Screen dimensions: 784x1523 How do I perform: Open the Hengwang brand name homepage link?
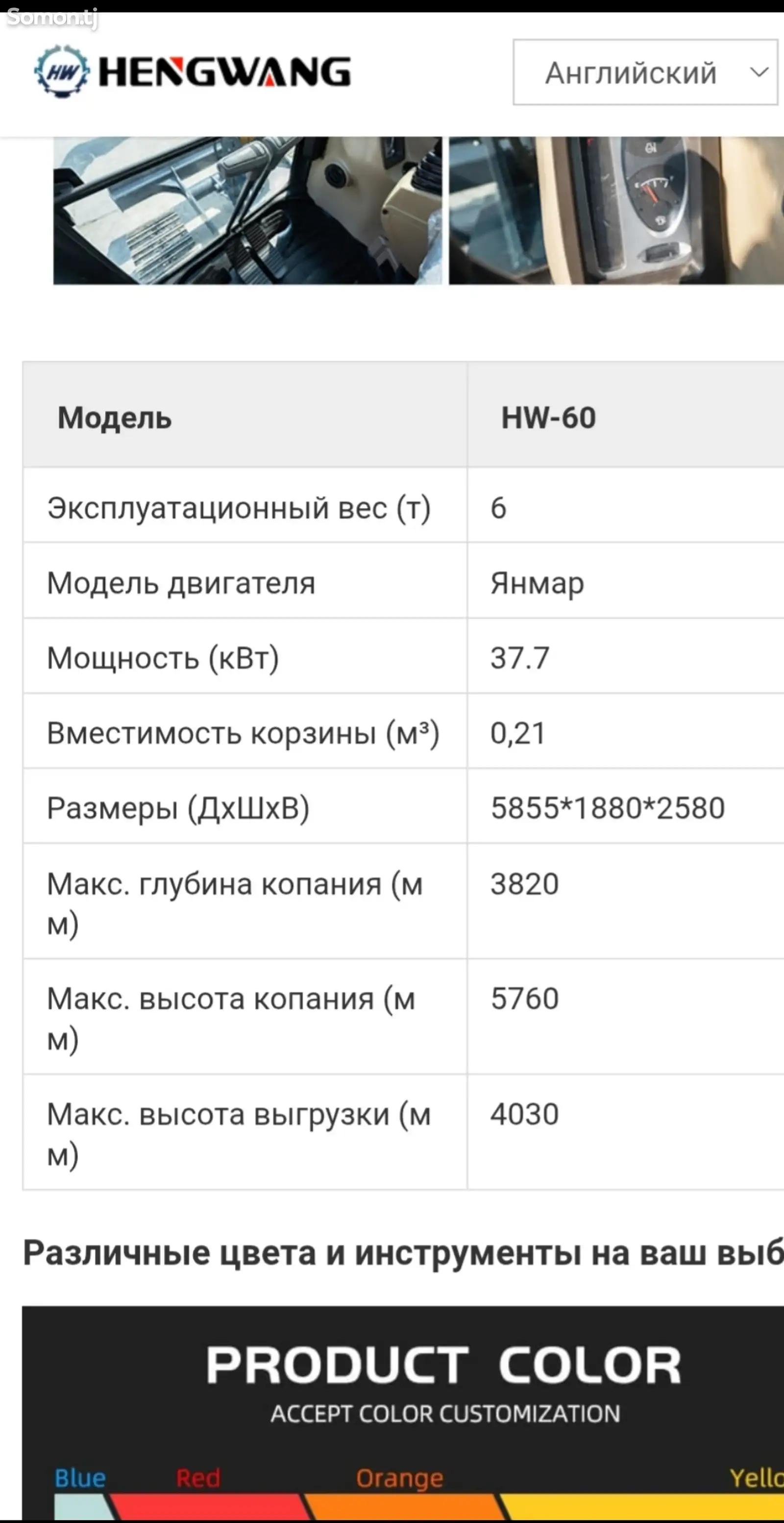point(225,72)
